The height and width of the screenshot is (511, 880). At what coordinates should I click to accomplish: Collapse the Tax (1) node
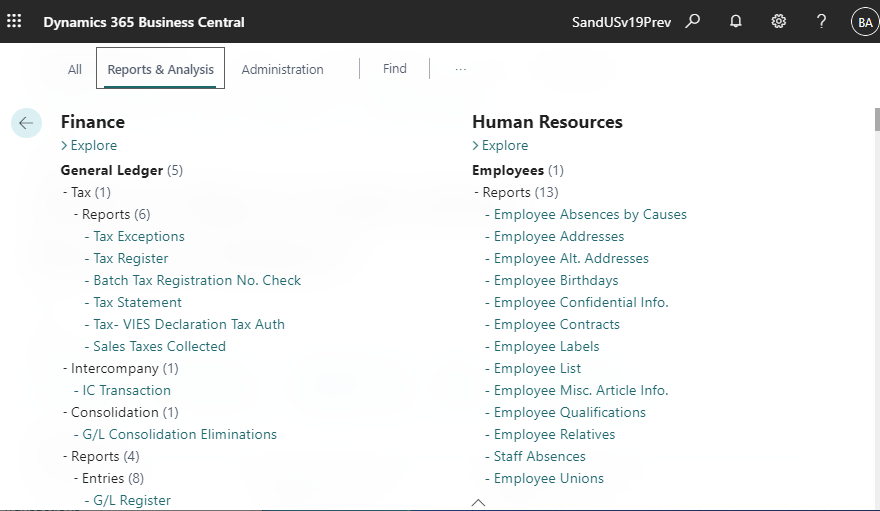[x=87, y=192]
